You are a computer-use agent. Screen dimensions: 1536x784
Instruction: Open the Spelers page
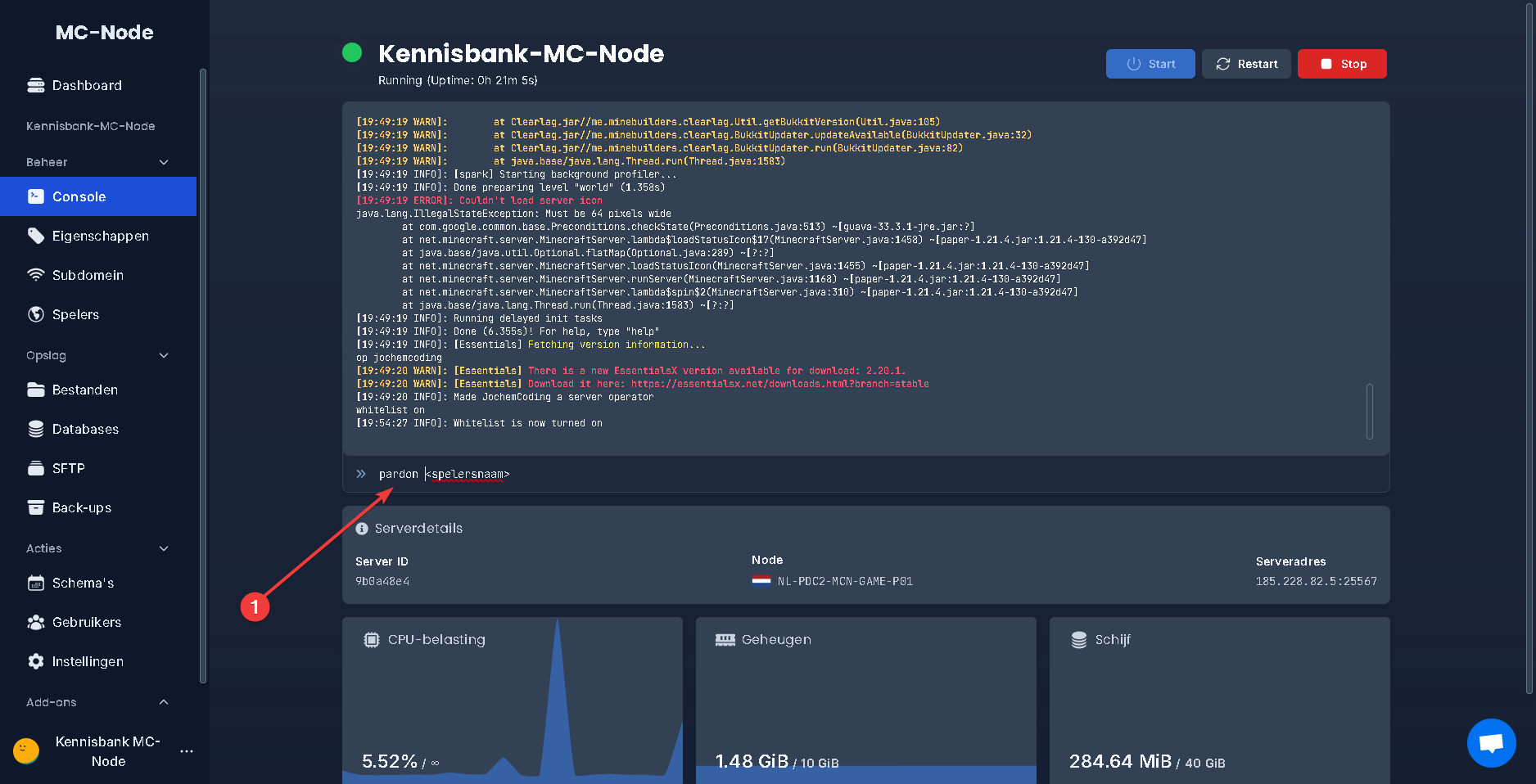[98, 314]
